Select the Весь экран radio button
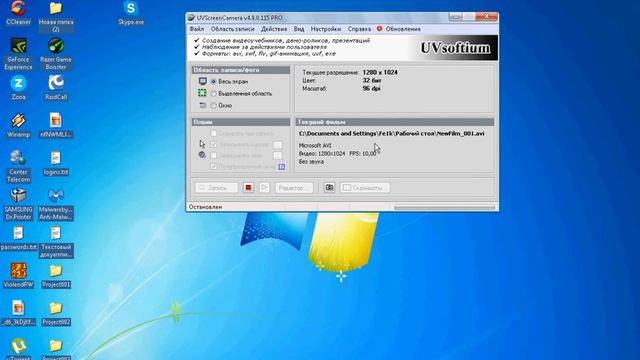The image size is (640, 360). [213, 82]
